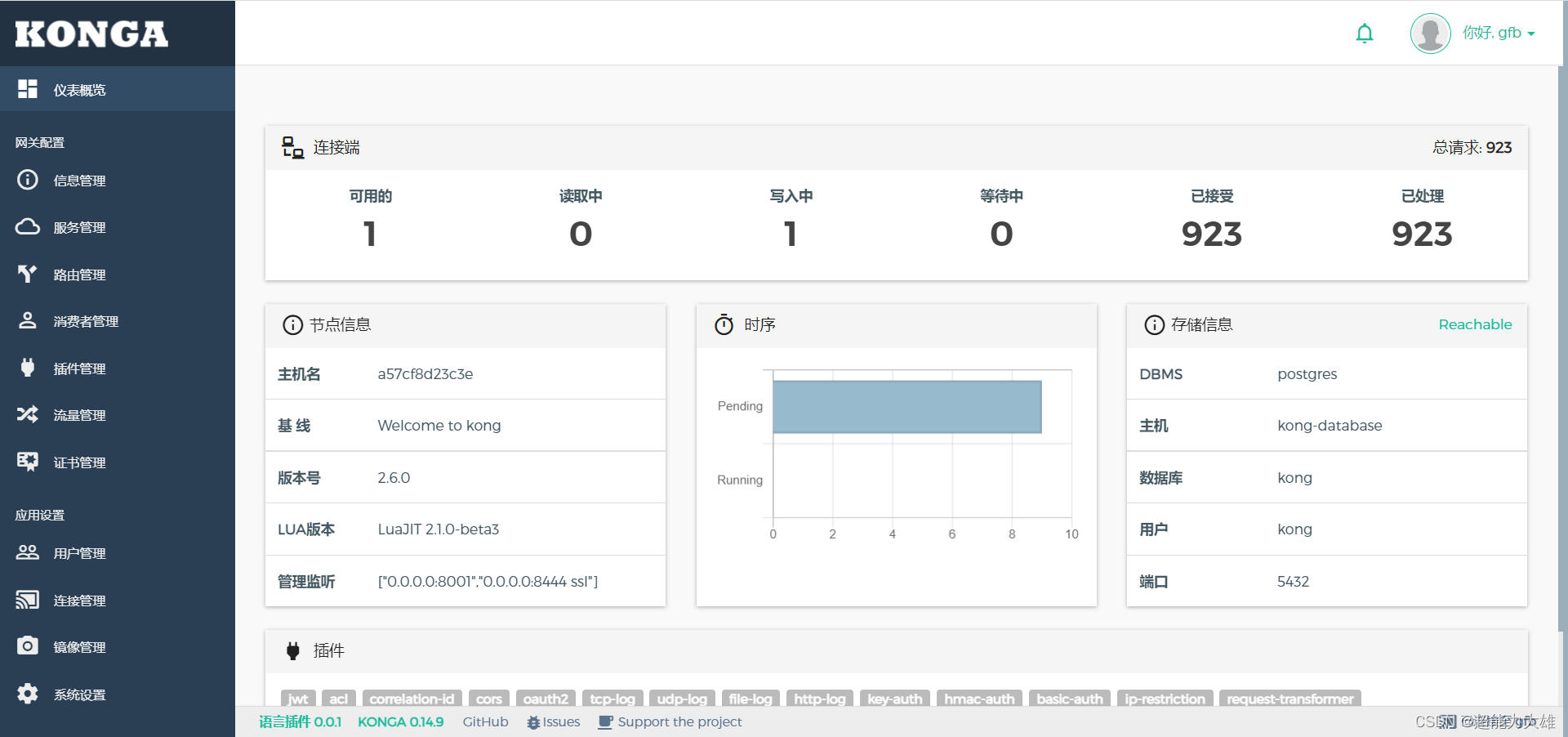
Task: Click the 插件管理 plug icon
Action: click(x=28, y=368)
